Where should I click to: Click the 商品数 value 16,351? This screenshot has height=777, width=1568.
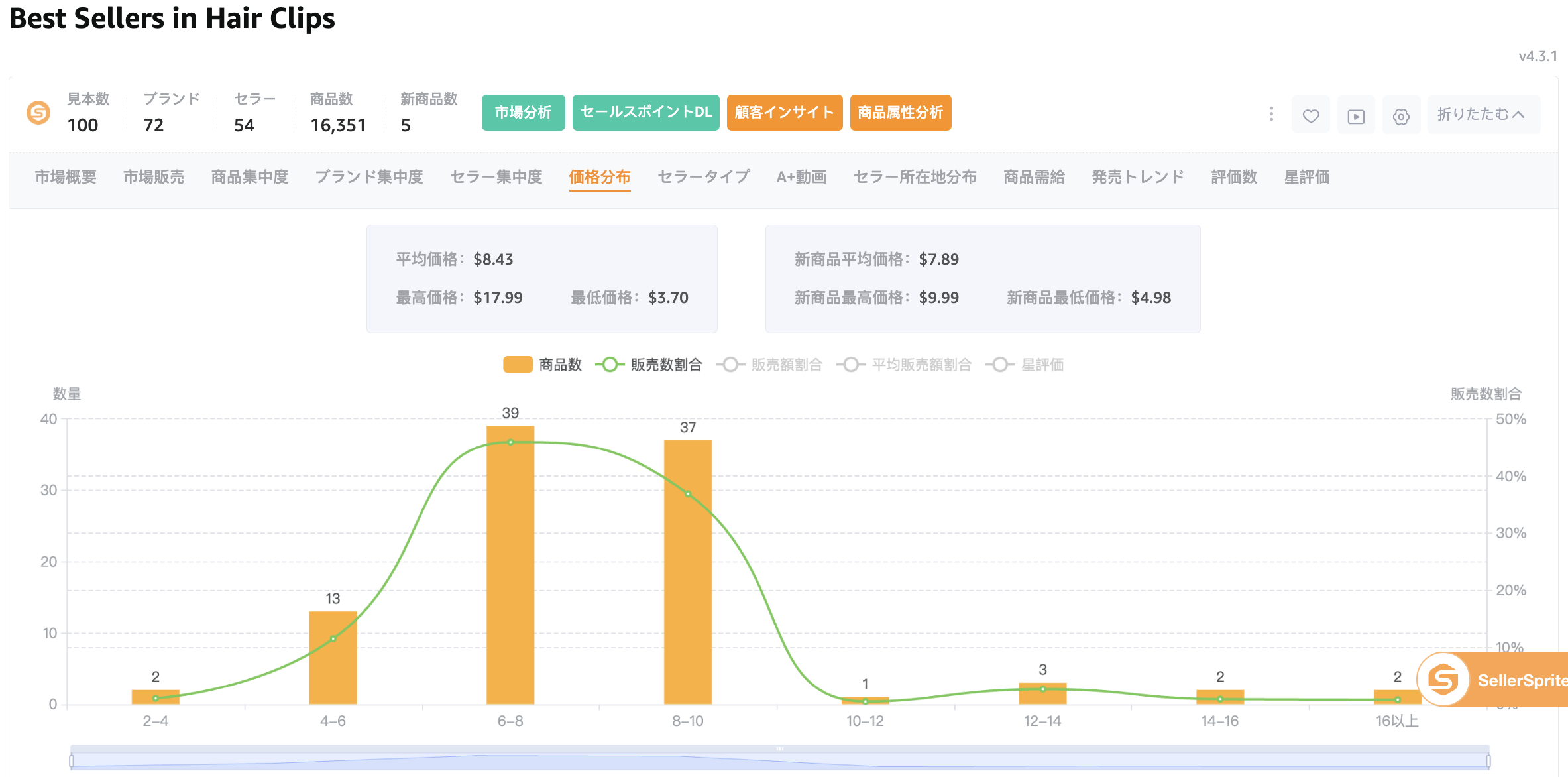[338, 125]
